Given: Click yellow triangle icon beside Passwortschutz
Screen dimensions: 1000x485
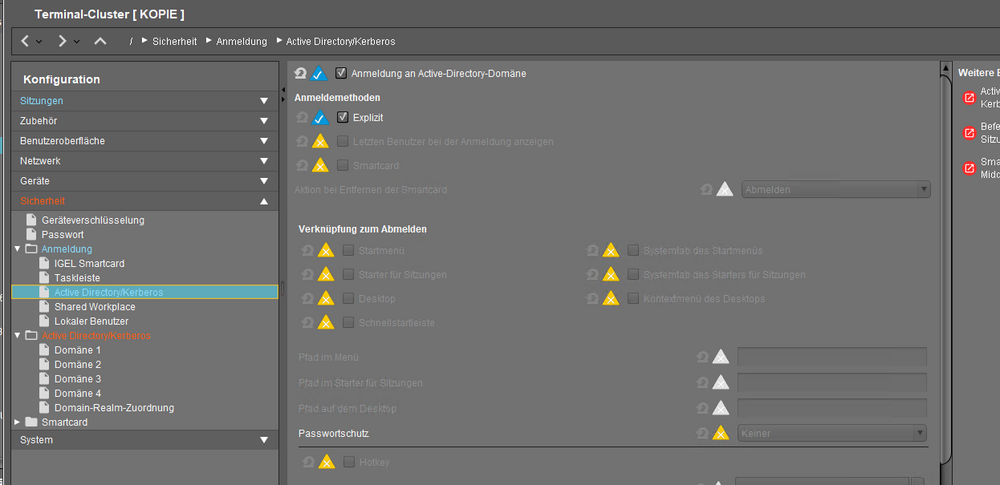Looking at the screenshot, I should (x=720, y=433).
